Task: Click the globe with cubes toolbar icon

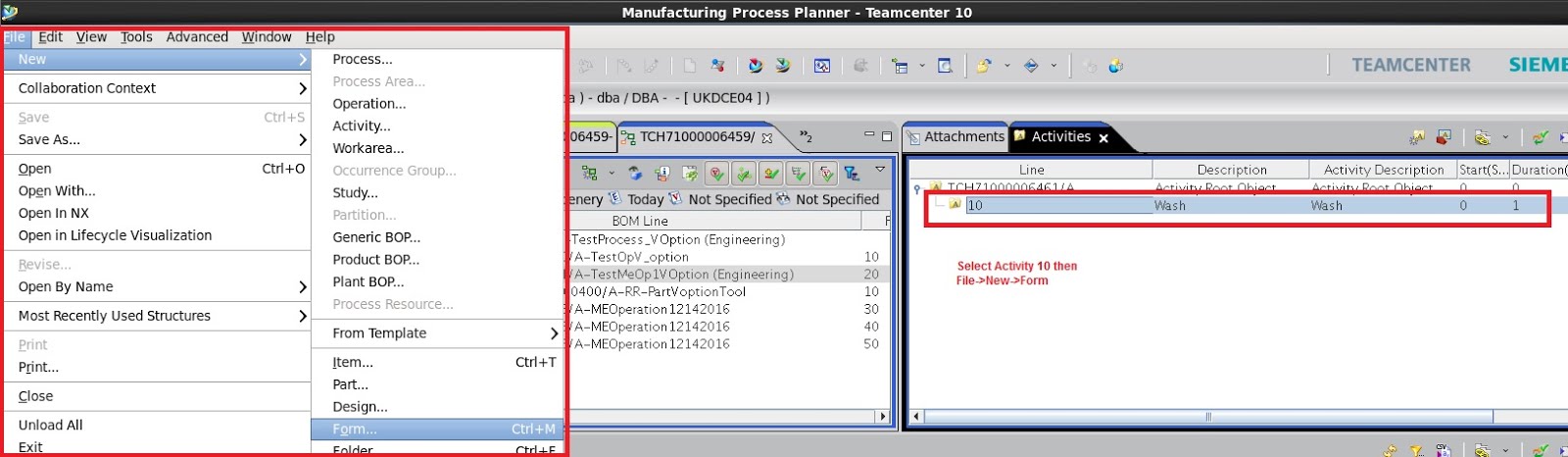Action: click(1116, 66)
